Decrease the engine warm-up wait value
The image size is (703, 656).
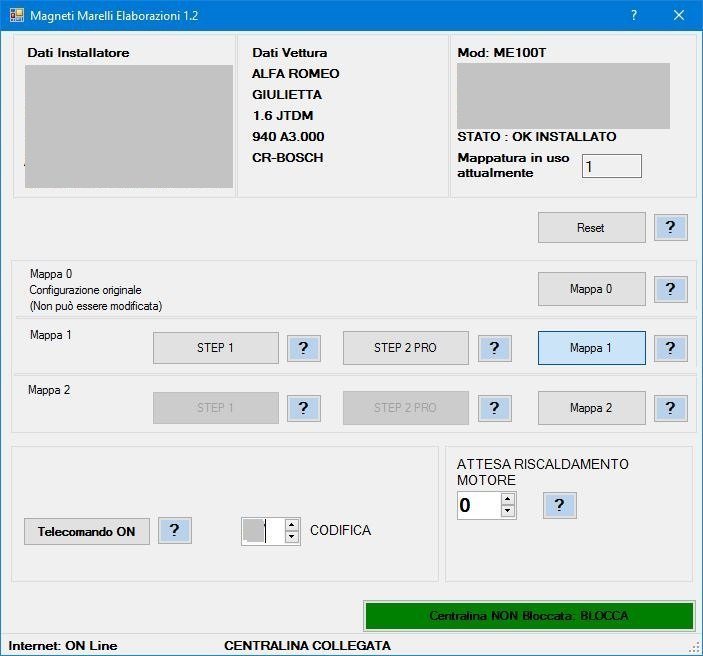point(508,511)
